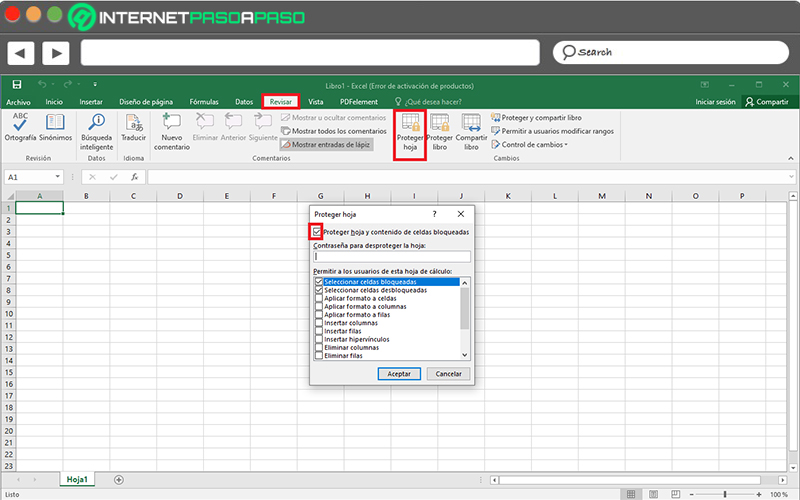Click Proteger y compartir libro
Viewport: 800px width, 500px height.
[536, 117]
